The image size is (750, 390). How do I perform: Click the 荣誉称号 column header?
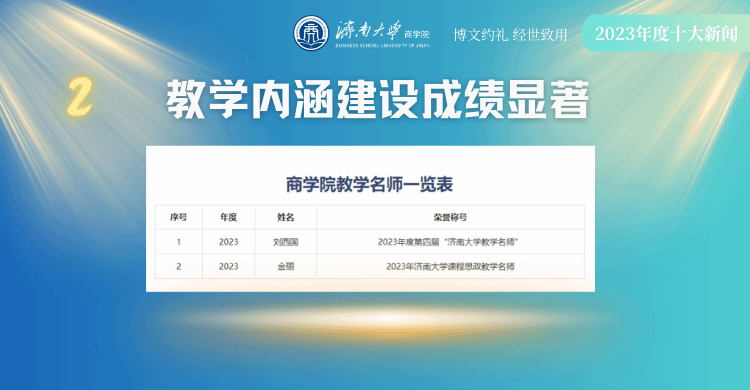pos(450,217)
